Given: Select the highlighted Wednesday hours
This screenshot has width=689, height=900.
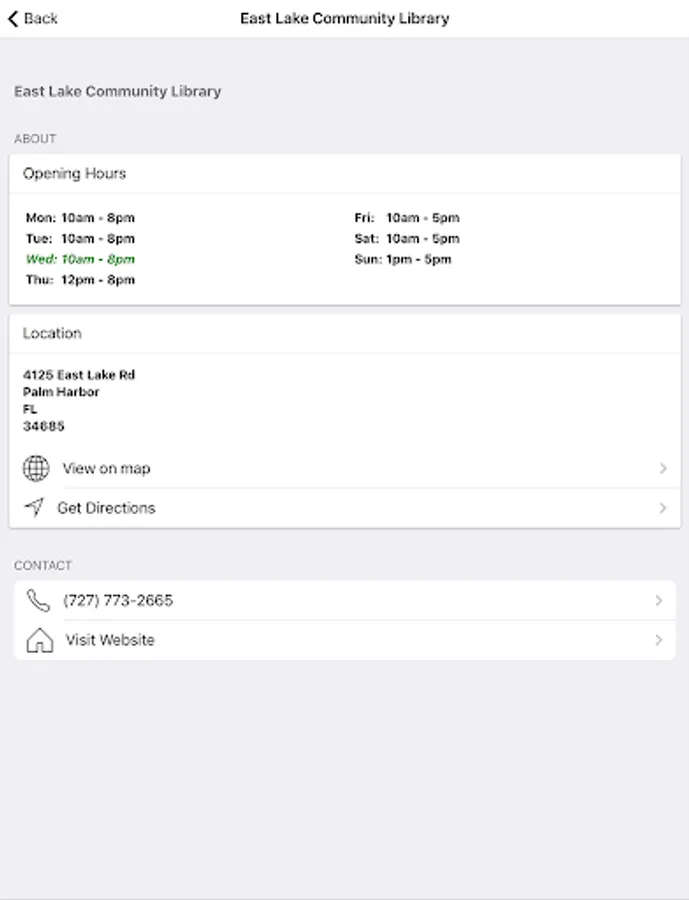Looking at the screenshot, I should (x=80, y=259).
